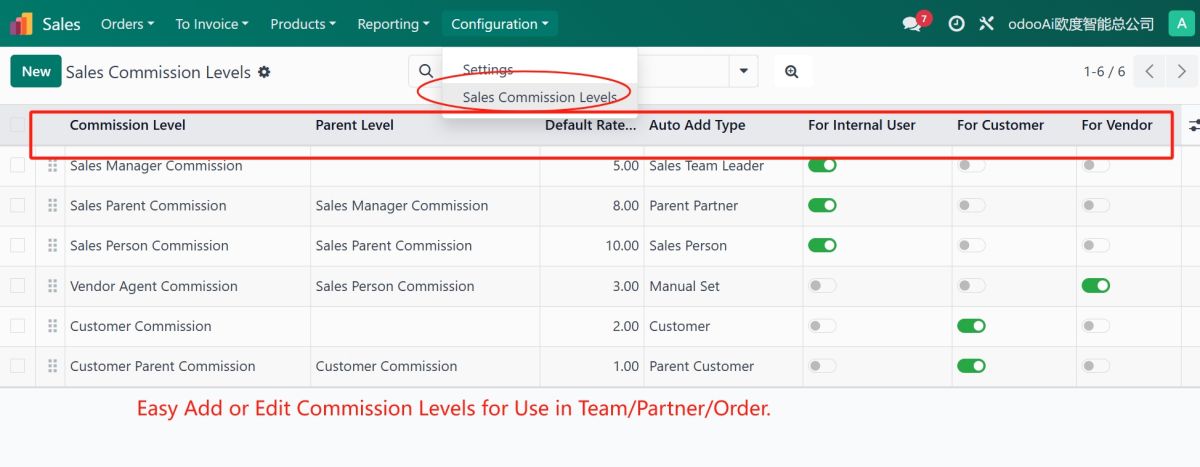Click the New button
1200x467 pixels.
click(36, 71)
